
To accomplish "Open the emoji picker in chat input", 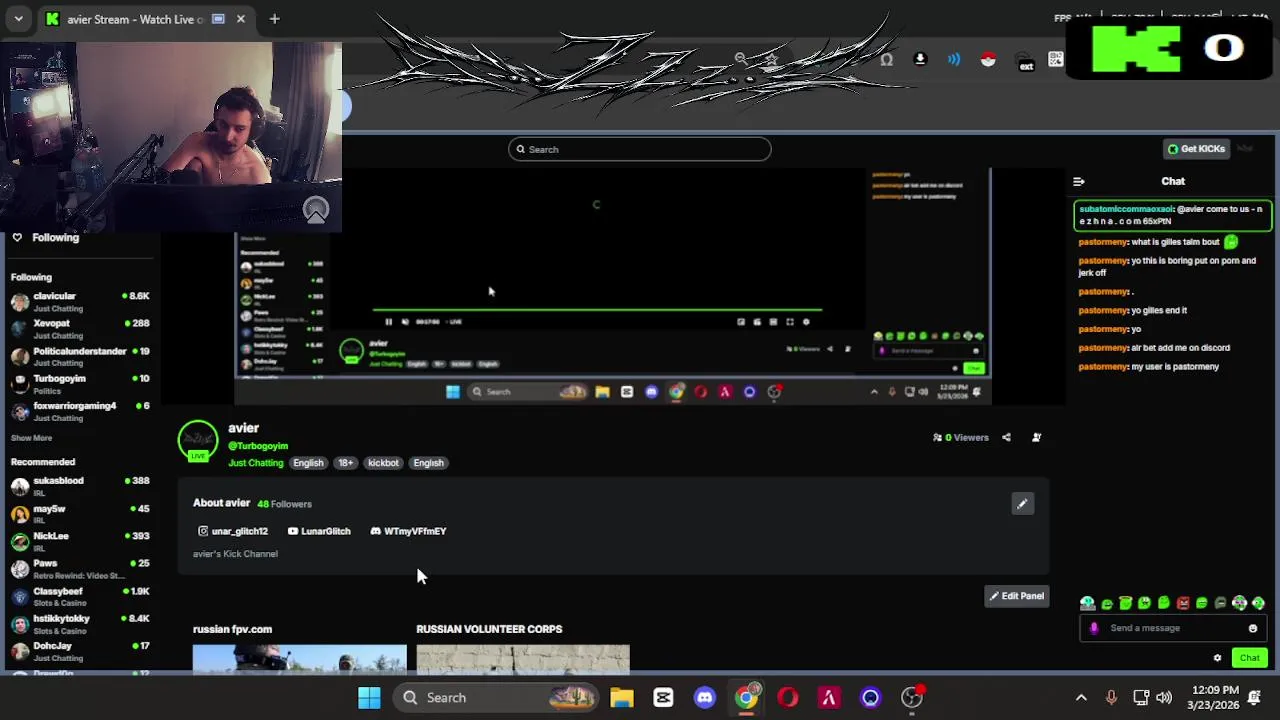I will point(1252,628).
